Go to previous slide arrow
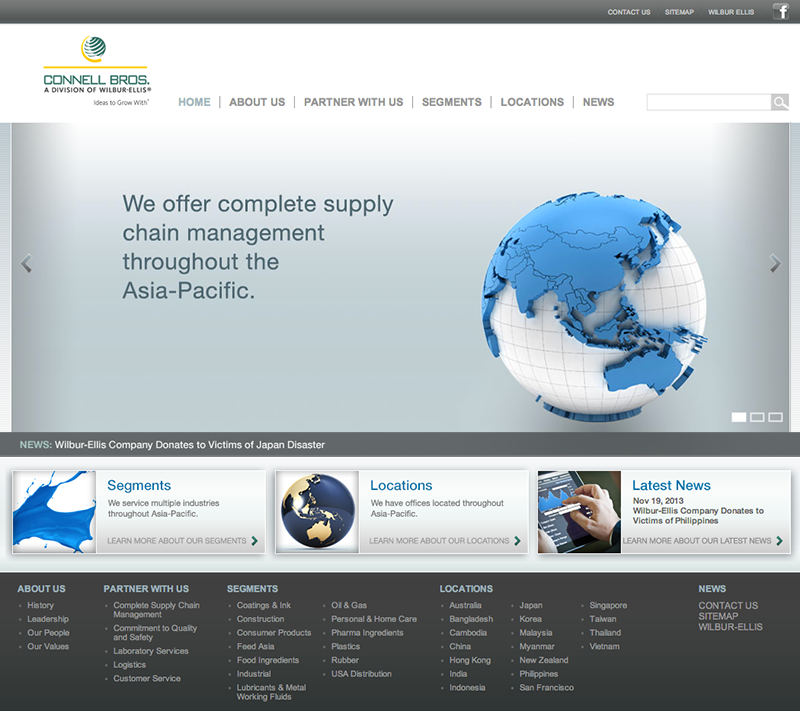 click(x=26, y=263)
